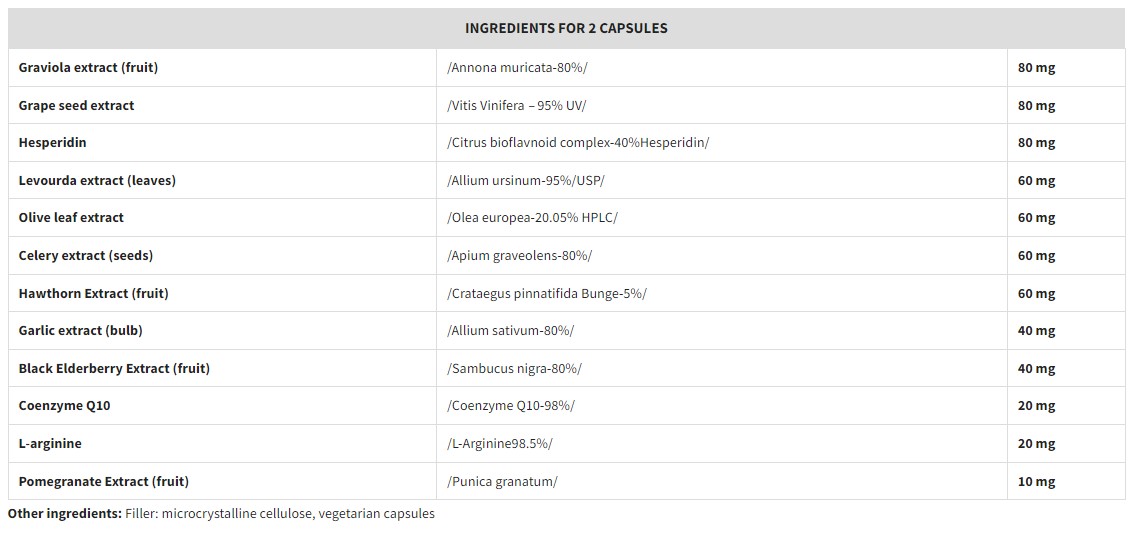Click the '/Crataegus pinnatifida Bunge-5%/' text
1135x543 pixels.
[547, 294]
